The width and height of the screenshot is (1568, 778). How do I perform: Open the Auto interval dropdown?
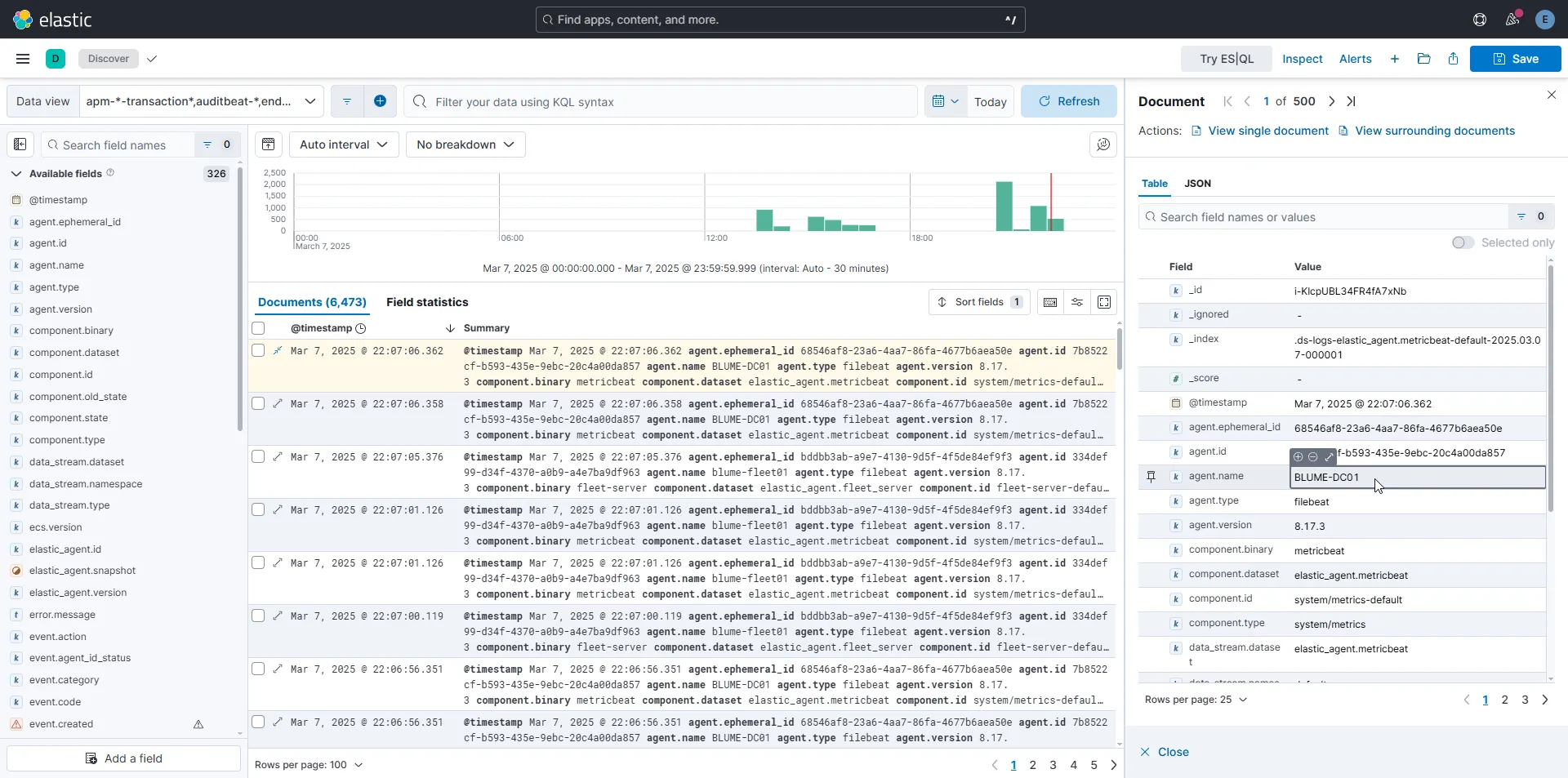point(344,144)
